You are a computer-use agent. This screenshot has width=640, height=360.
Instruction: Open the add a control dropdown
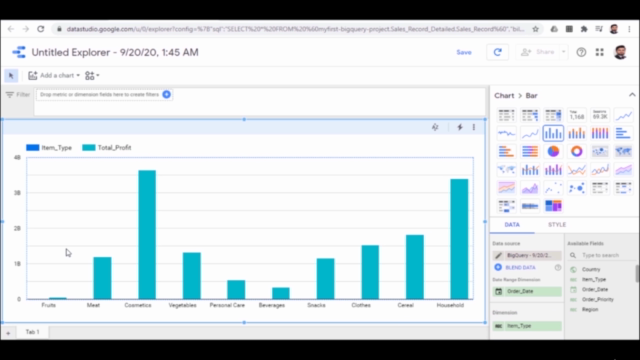(92, 76)
